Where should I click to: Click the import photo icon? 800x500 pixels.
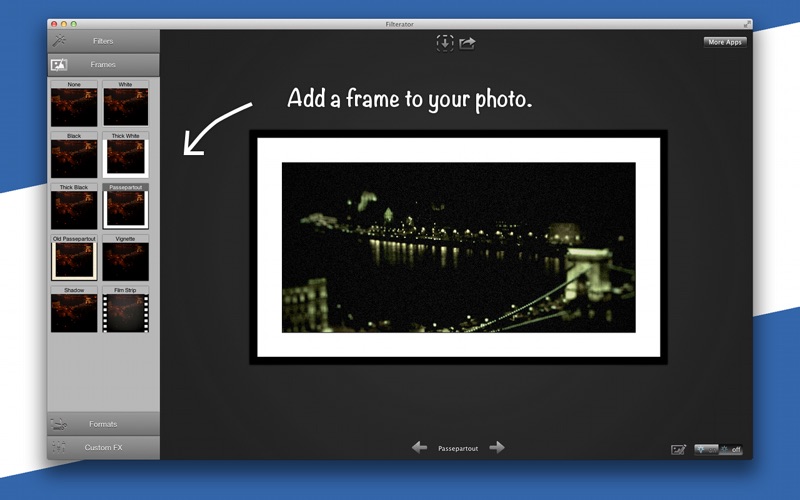point(445,43)
